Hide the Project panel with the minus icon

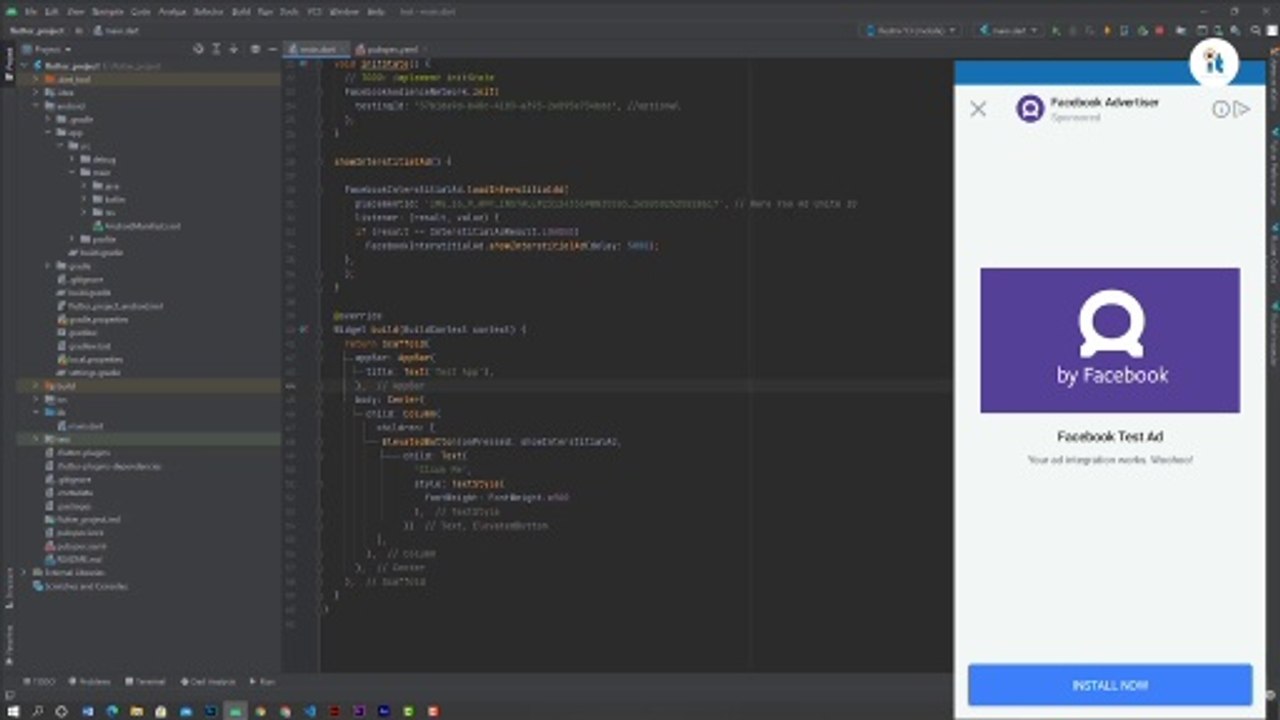click(x=272, y=49)
